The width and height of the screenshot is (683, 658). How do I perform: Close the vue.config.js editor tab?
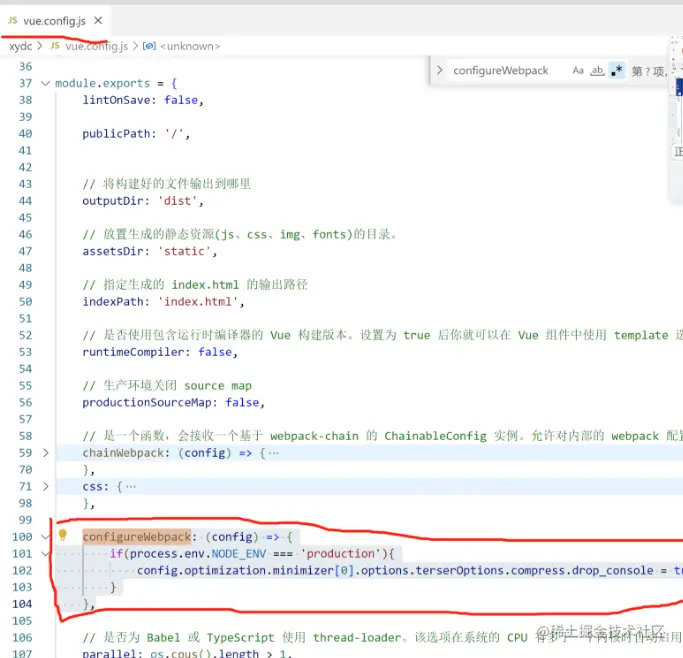tap(98, 20)
